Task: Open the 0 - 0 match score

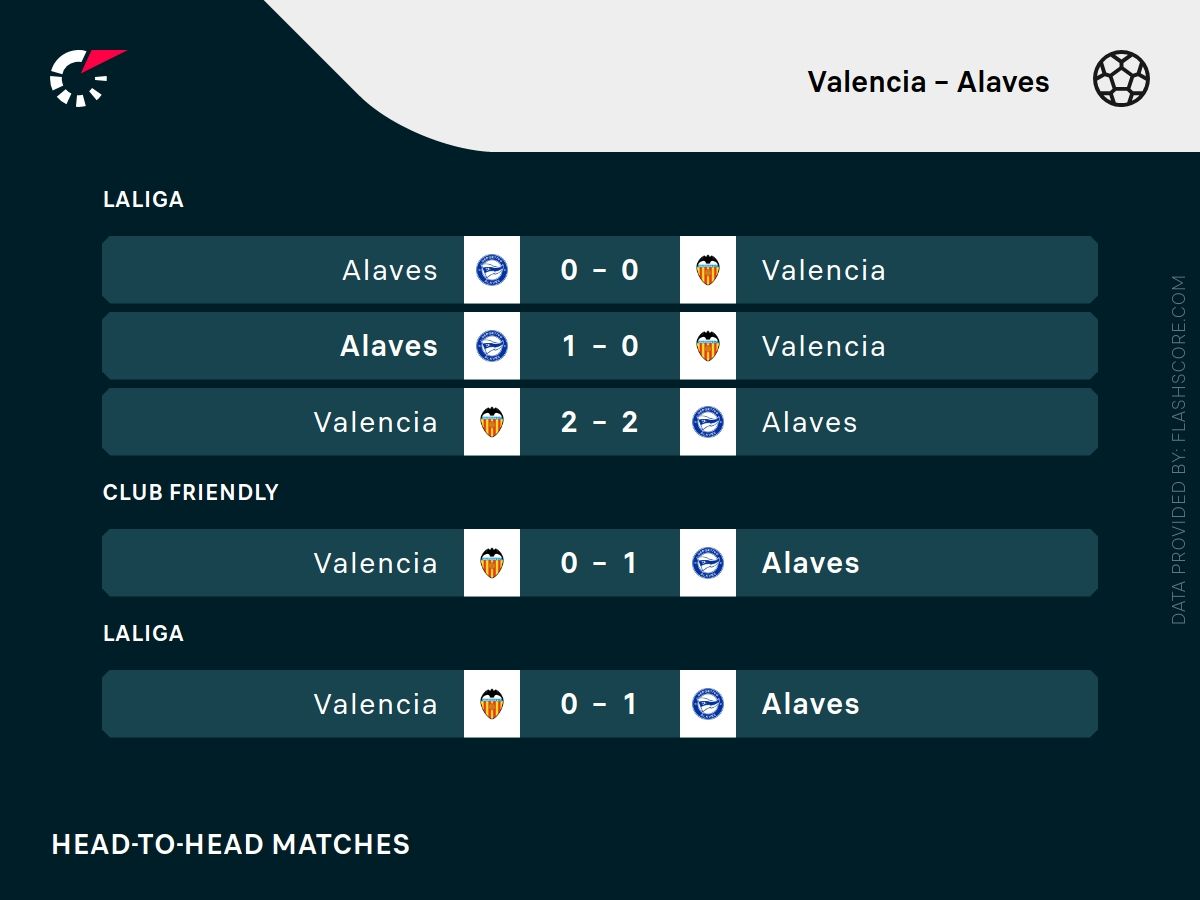Action: click(x=600, y=270)
